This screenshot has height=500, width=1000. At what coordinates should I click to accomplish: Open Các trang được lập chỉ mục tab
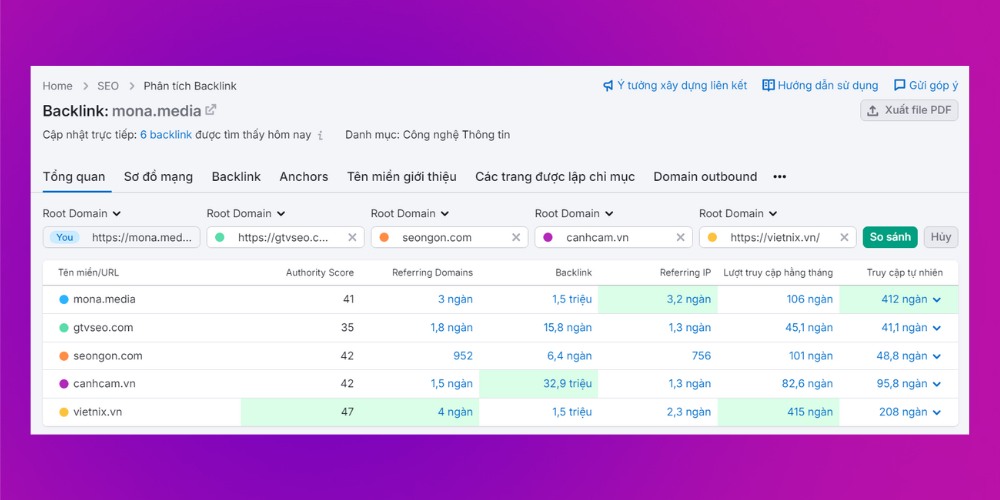(x=555, y=177)
